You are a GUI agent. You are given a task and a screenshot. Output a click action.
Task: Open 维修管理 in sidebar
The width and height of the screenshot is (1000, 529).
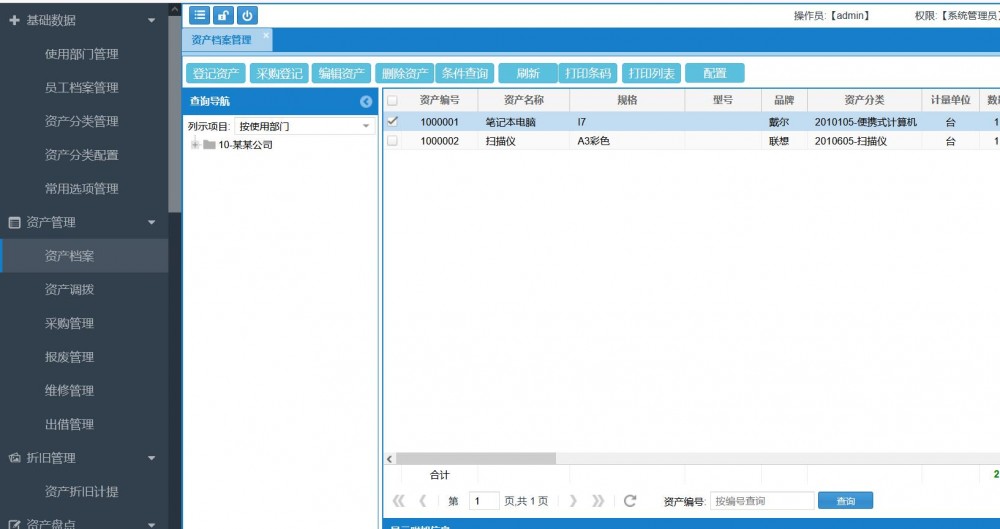[70, 391]
